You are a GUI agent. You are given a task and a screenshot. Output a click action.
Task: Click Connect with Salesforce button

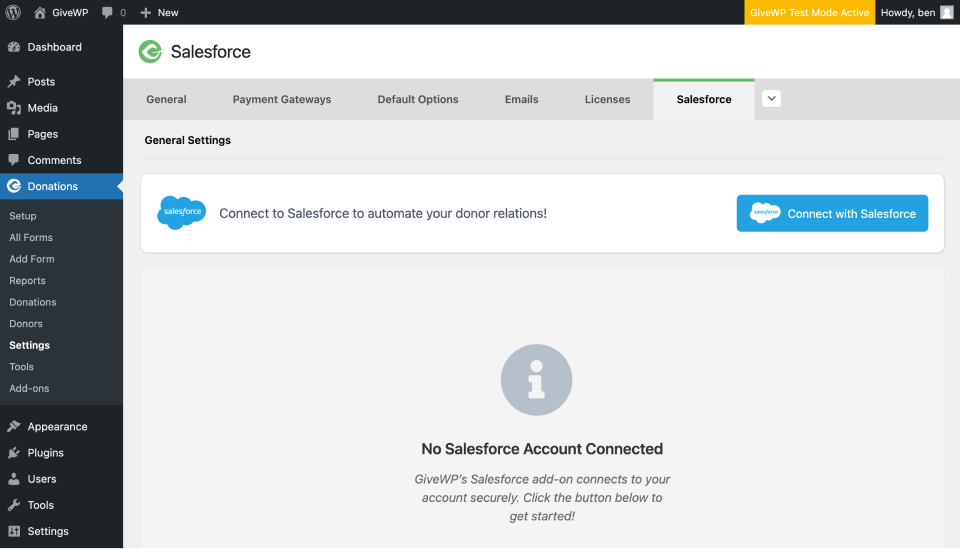(832, 213)
